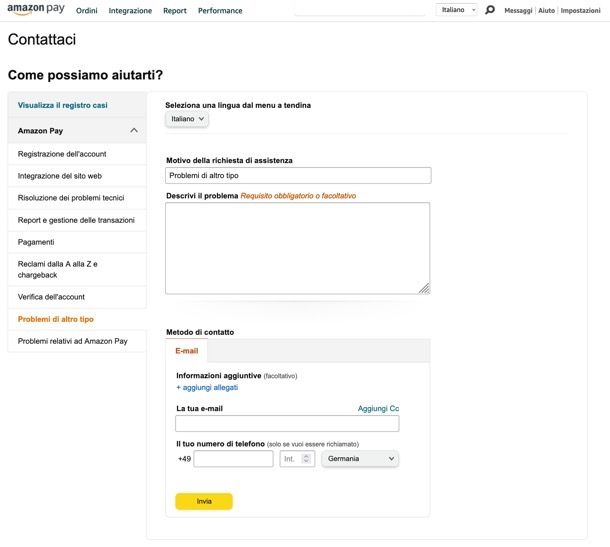Open the Ordini menu
Viewport: 610px width, 547px height.
[87, 11]
